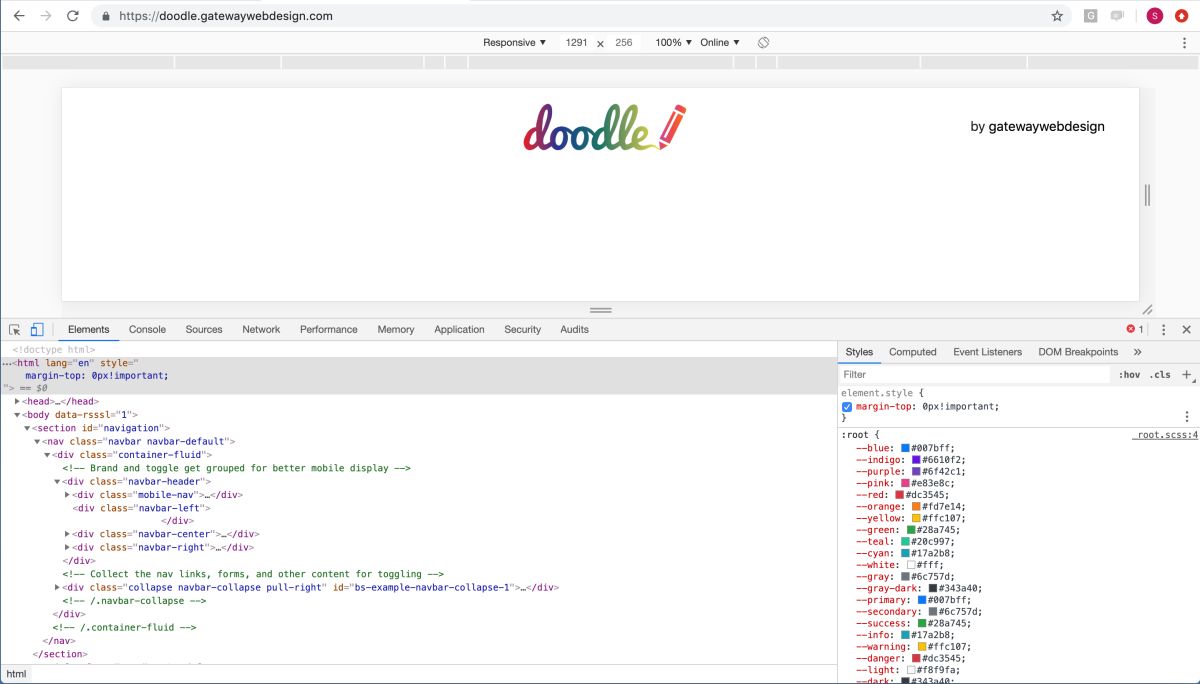Expand the navbar-collapse pull-right div
The height and width of the screenshot is (684, 1200).
tap(58, 588)
